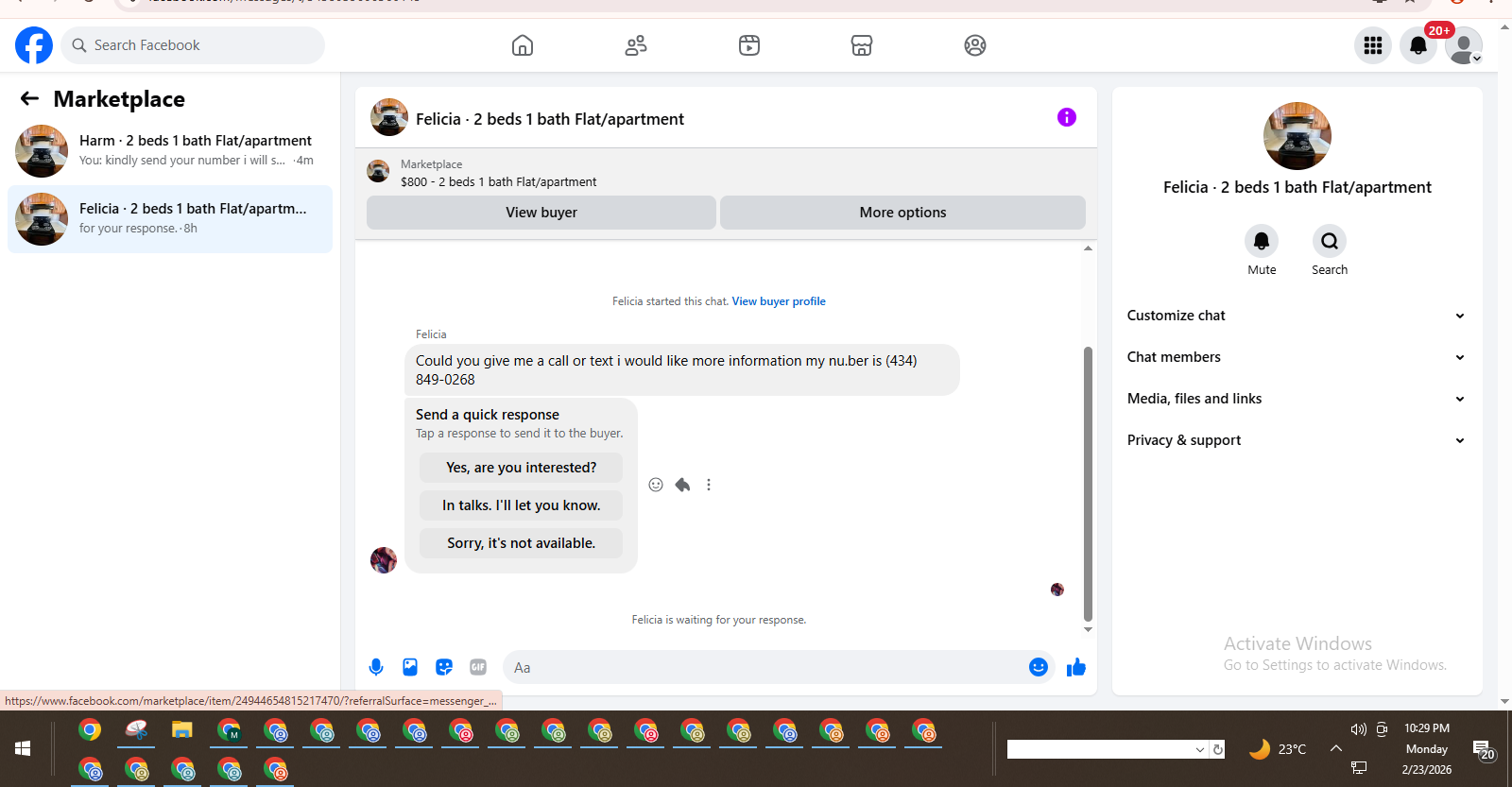The height and width of the screenshot is (787, 1512).
Task: Expand Media, files and links section
Action: (x=1297, y=399)
